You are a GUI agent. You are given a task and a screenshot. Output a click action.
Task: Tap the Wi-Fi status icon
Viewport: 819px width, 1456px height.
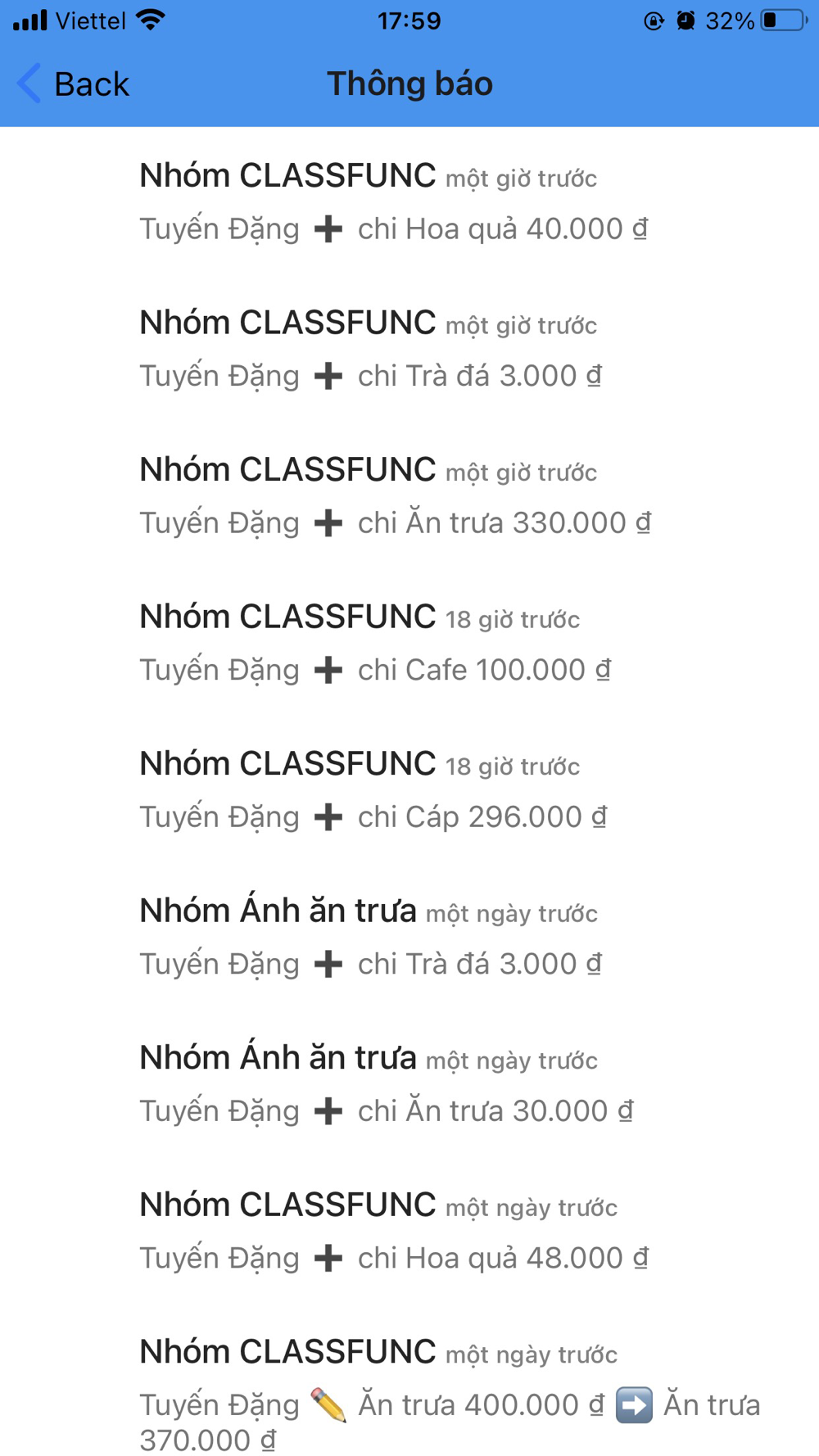tap(151, 20)
